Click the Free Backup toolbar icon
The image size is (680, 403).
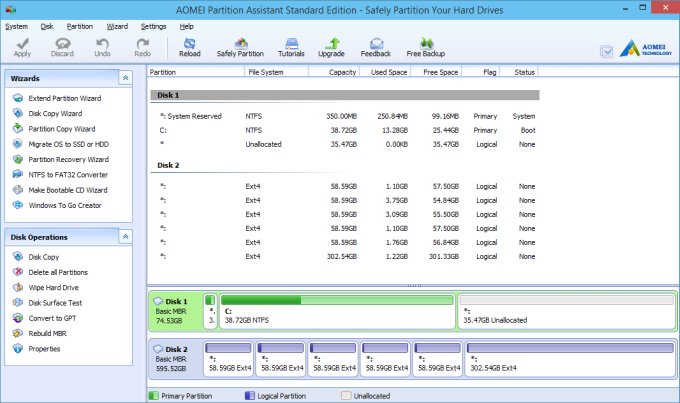click(426, 43)
